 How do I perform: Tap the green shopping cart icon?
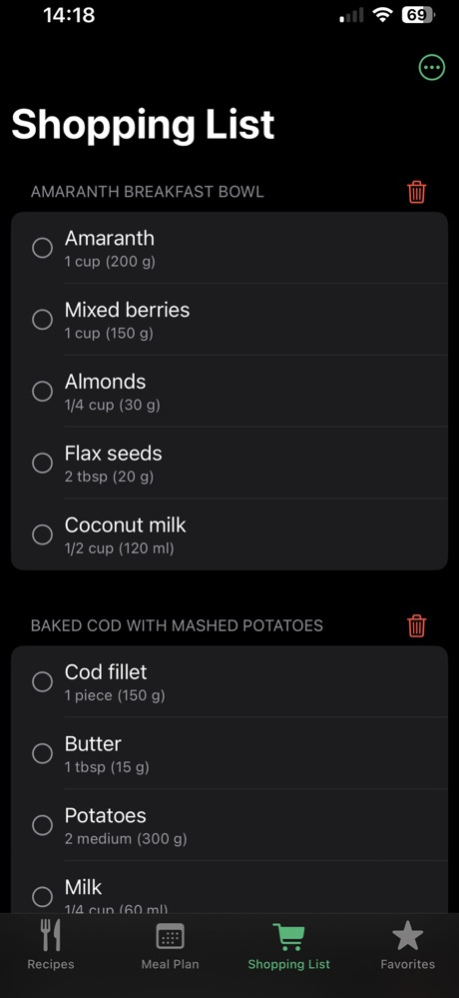(x=289, y=936)
